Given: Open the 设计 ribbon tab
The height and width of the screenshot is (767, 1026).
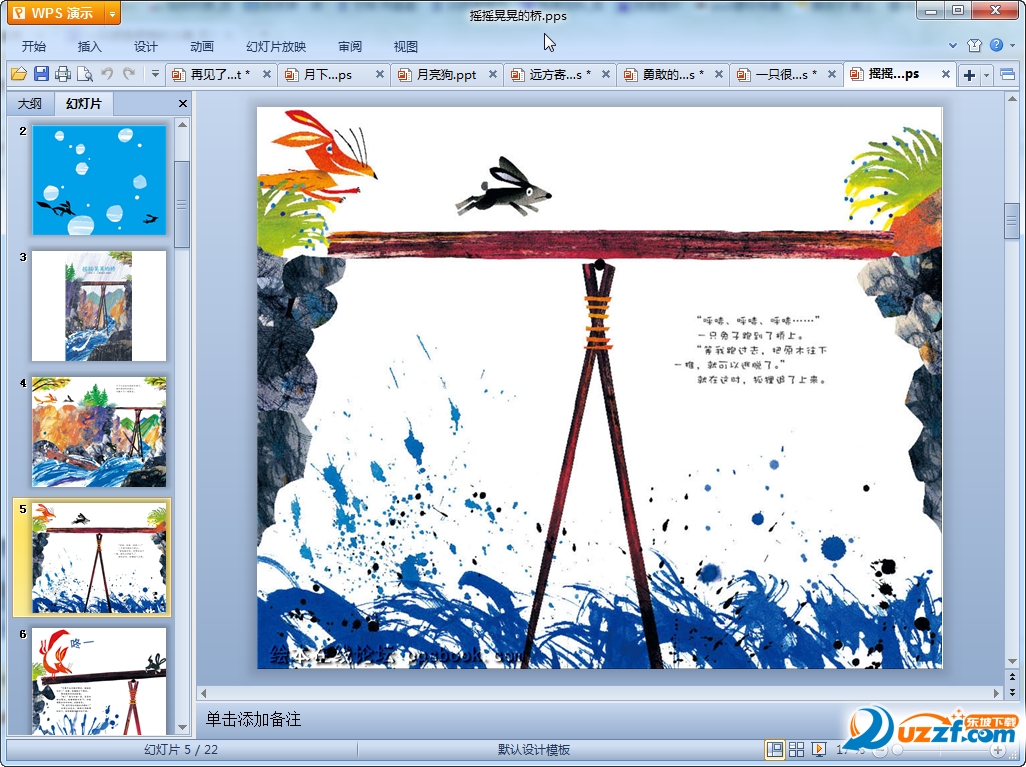Looking at the screenshot, I should pos(145,46).
